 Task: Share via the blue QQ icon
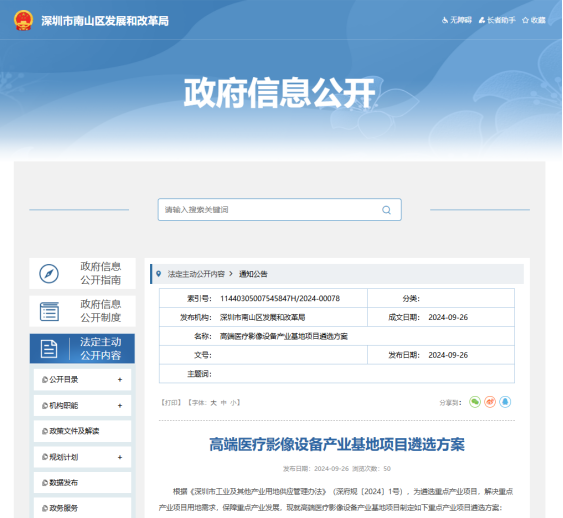[x=505, y=402]
